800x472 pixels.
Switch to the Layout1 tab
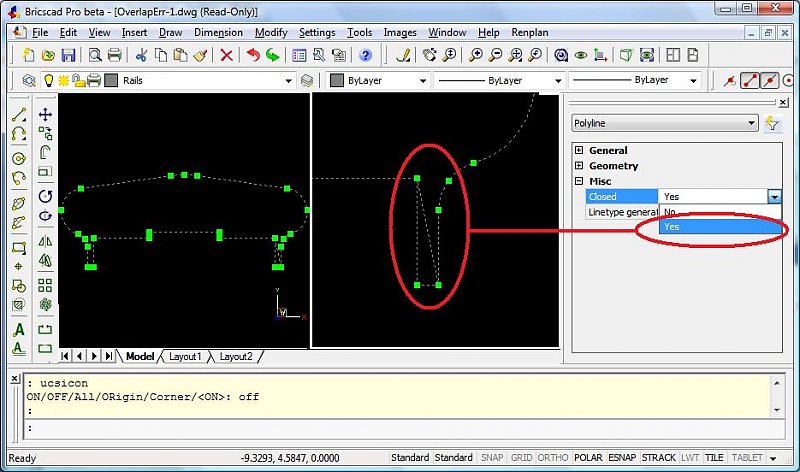coord(184,356)
